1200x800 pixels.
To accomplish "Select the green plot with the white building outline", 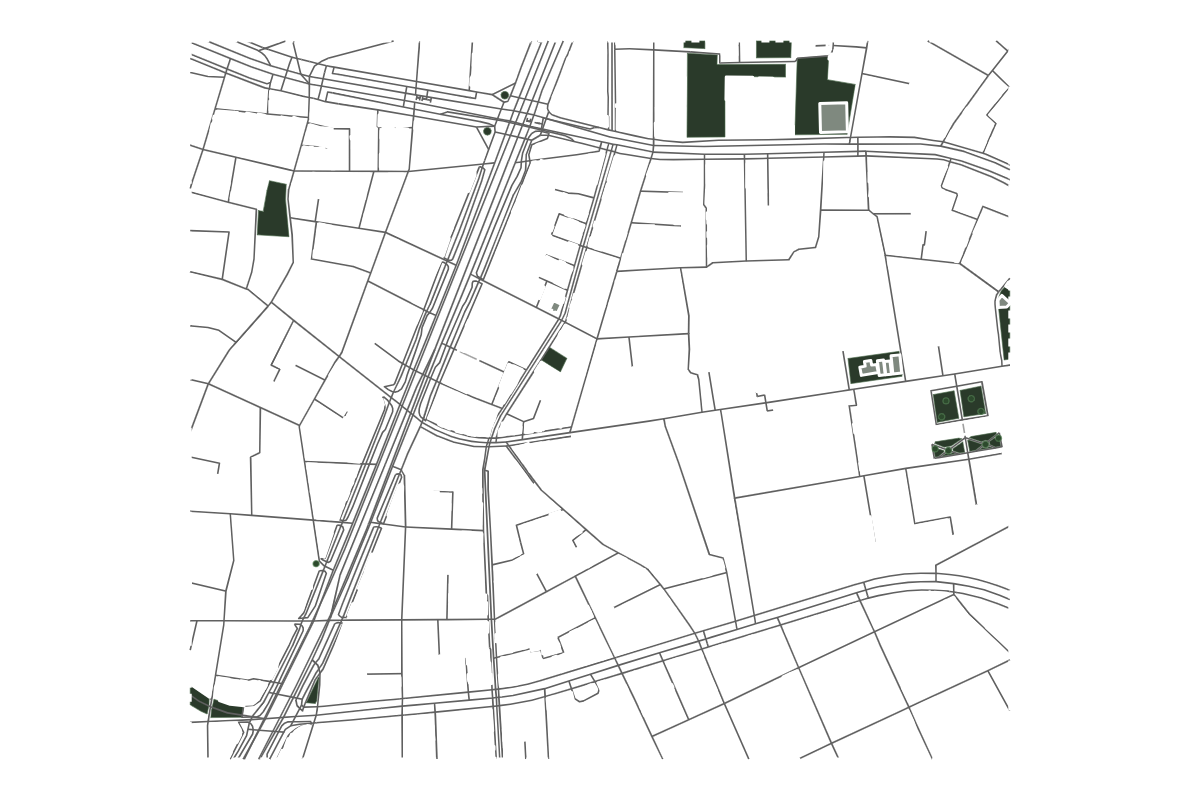I will pyautogui.click(x=876, y=368).
